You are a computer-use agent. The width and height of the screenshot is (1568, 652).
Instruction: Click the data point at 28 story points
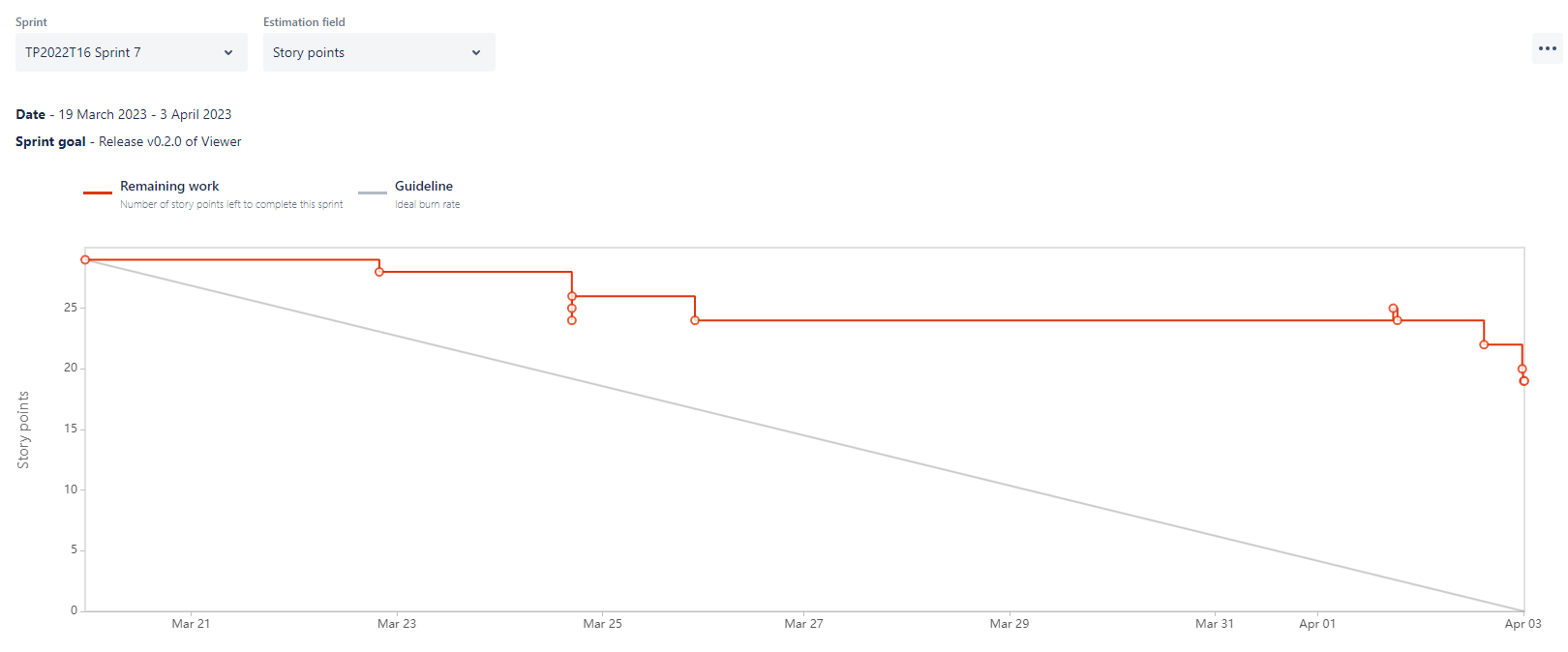click(379, 272)
